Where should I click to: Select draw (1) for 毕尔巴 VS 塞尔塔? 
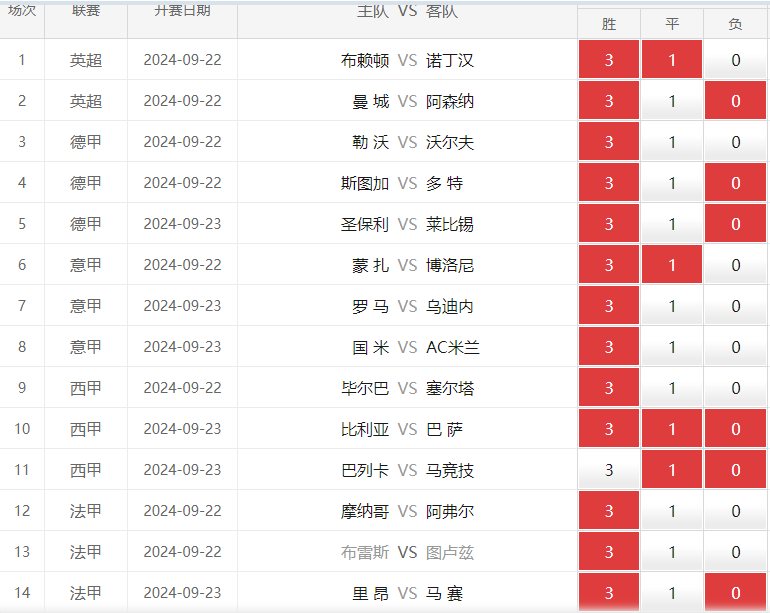pos(672,388)
